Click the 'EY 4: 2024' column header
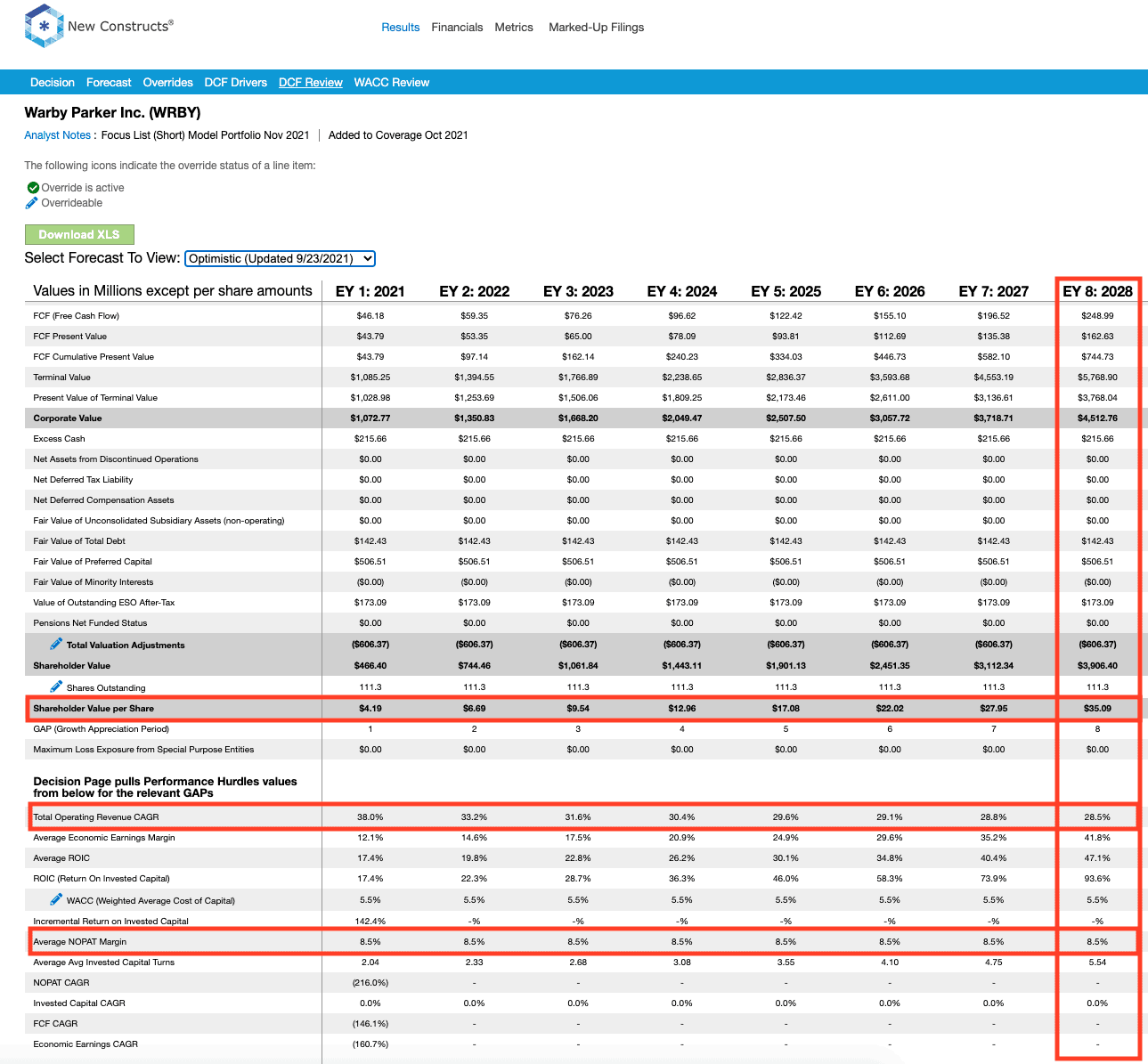Viewport: 1148px width, 1064px height. click(682, 291)
